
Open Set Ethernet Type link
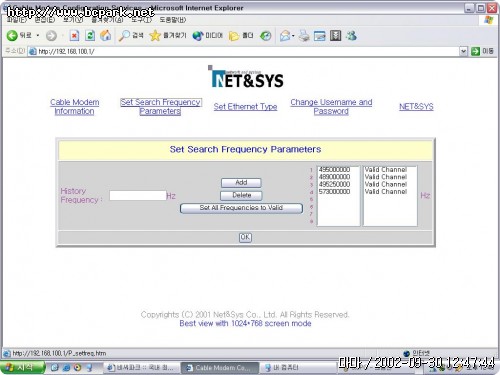click(245, 107)
